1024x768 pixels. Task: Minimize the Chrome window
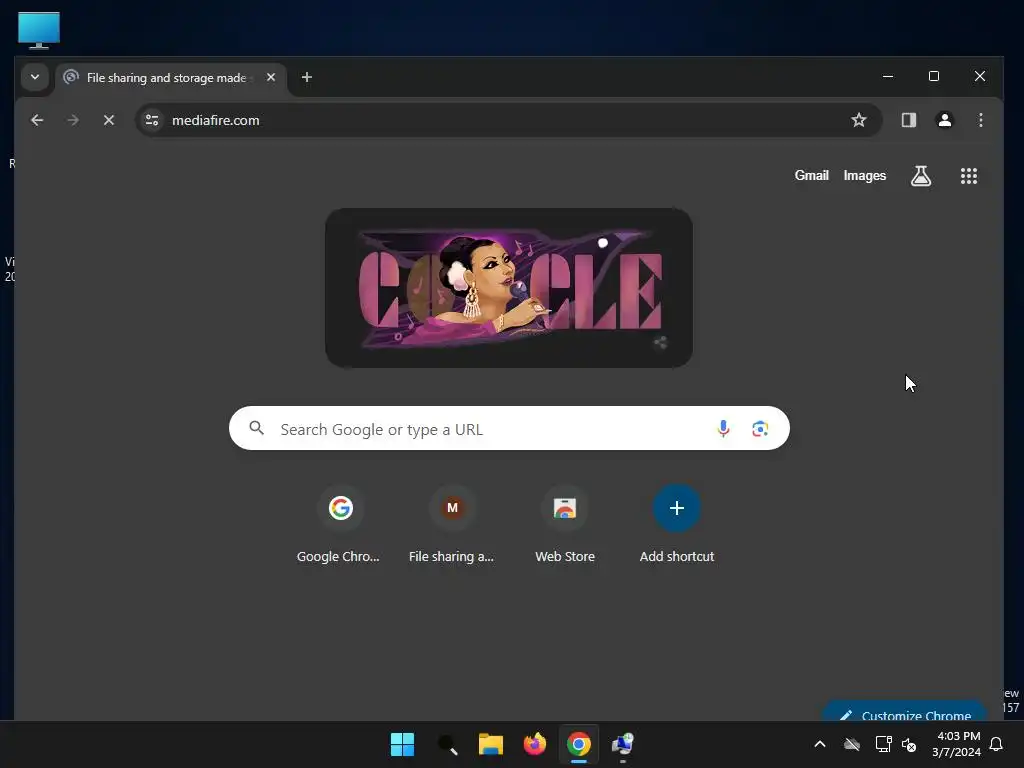[x=888, y=76]
